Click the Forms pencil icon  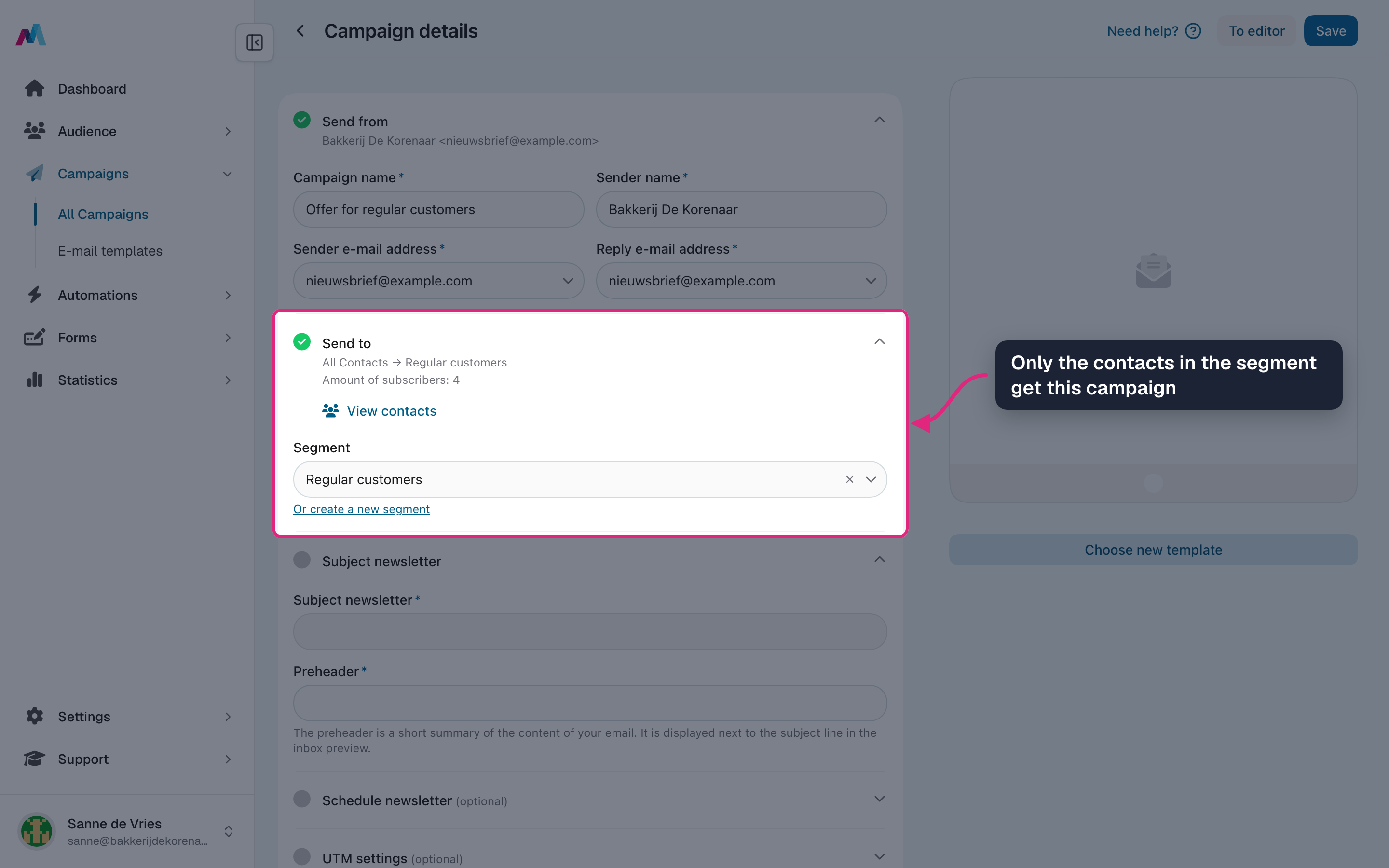click(x=34, y=338)
